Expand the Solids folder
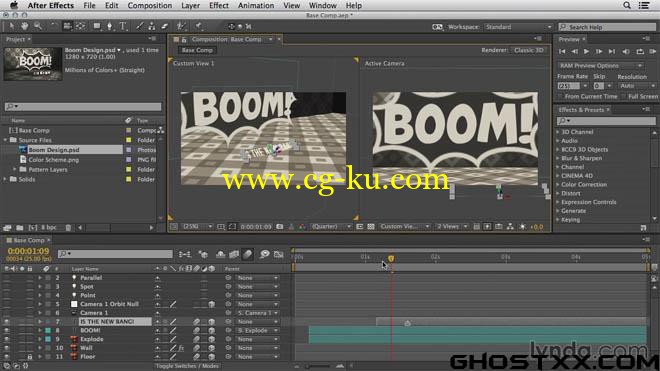This screenshot has width=660, height=371. coord(5,179)
